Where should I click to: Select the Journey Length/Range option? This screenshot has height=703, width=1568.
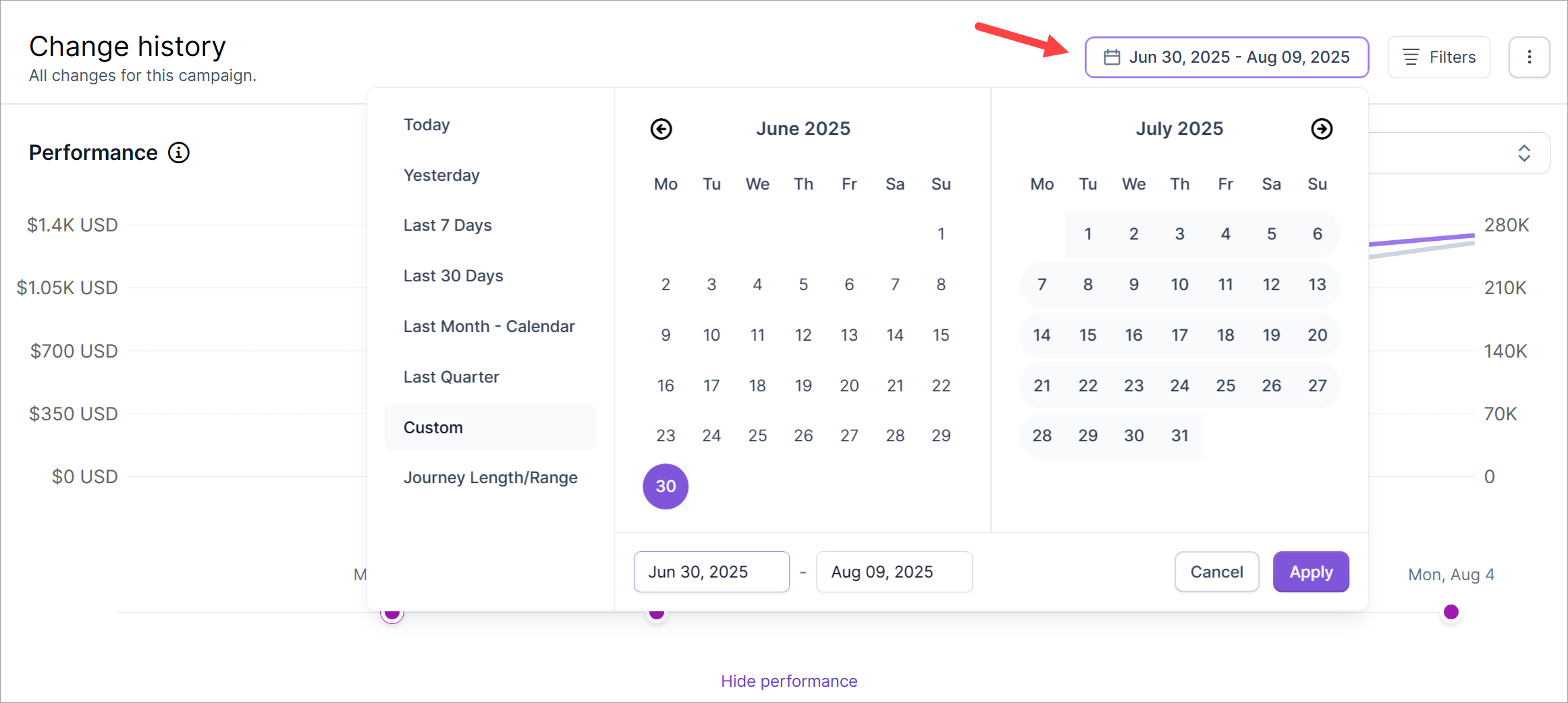(490, 478)
